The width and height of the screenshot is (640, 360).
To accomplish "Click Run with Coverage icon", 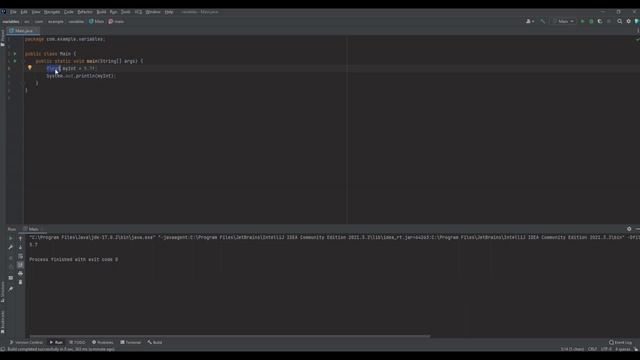I will tap(600, 21).
